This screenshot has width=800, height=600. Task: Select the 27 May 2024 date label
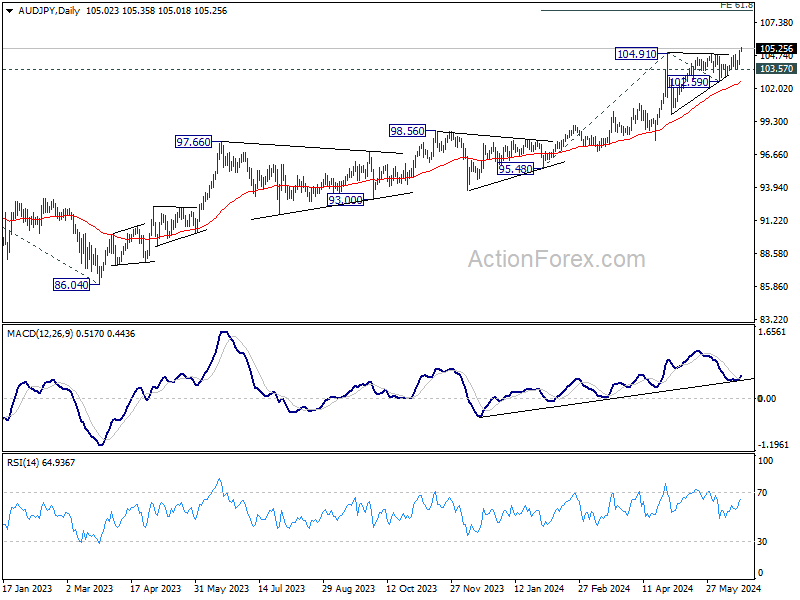point(733,588)
